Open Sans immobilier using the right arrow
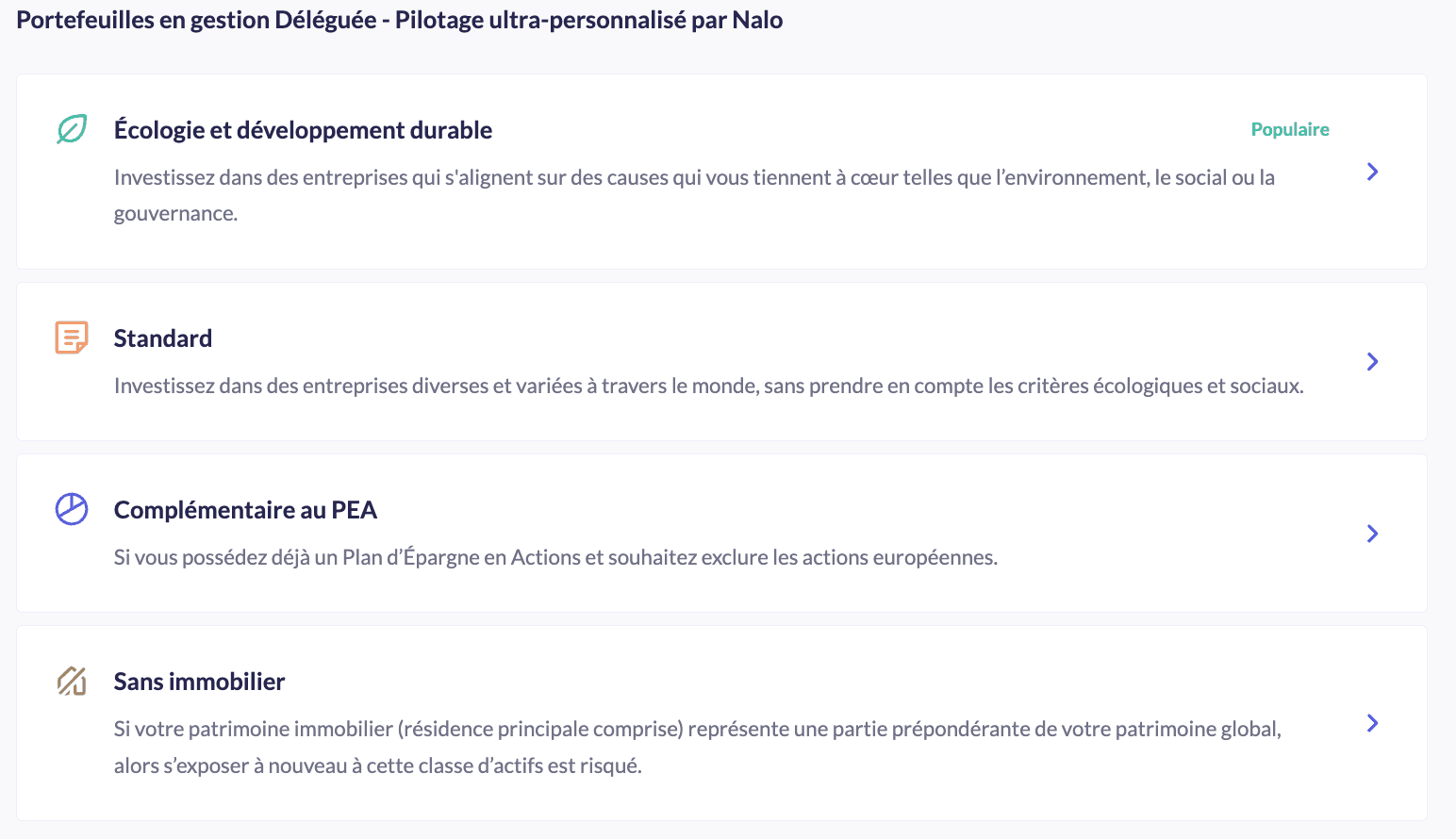Viewport: 1456px width, 839px height. click(x=1372, y=723)
